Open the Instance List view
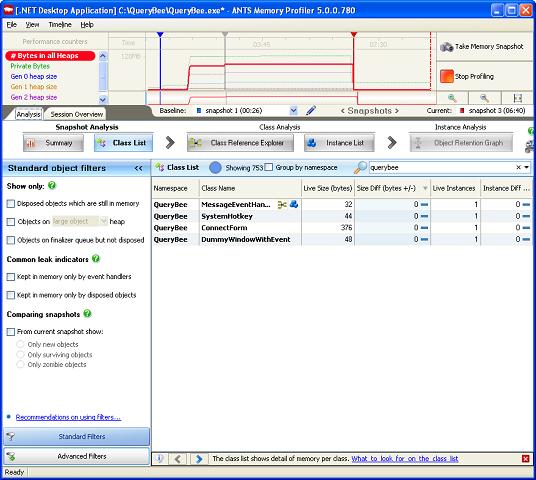Viewport: 536px width, 480px height. tap(339, 143)
